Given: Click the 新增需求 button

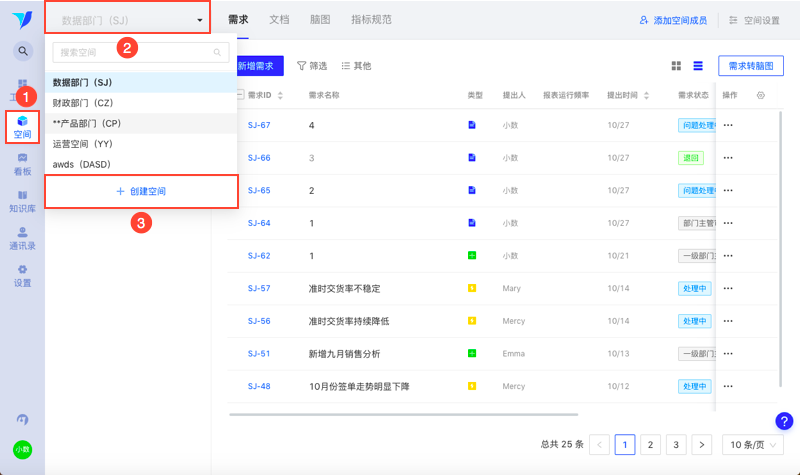Looking at the screenshot, I should pos(260,66).
